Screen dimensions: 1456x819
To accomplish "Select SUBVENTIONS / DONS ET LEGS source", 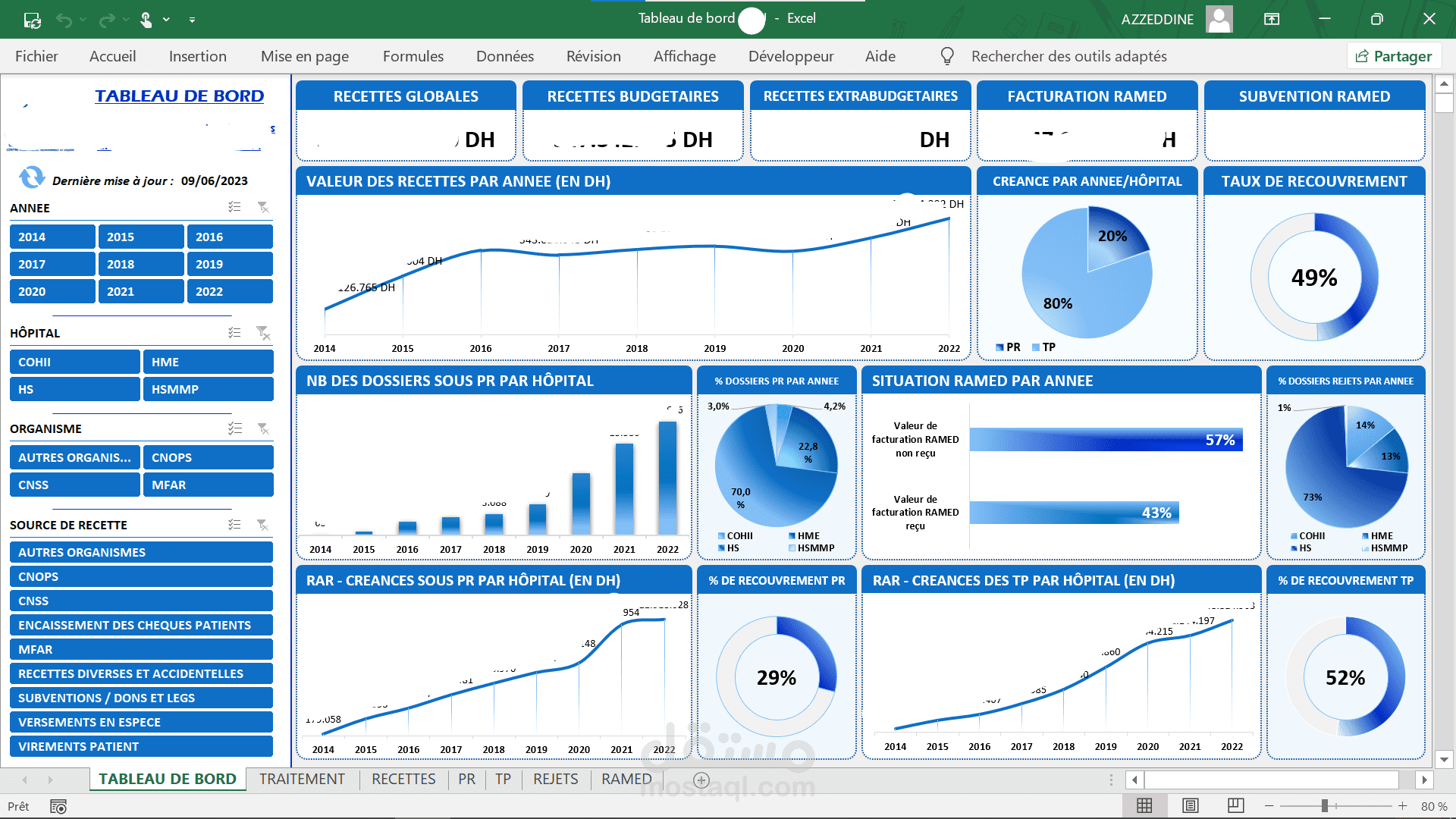I will click(141, 698).
